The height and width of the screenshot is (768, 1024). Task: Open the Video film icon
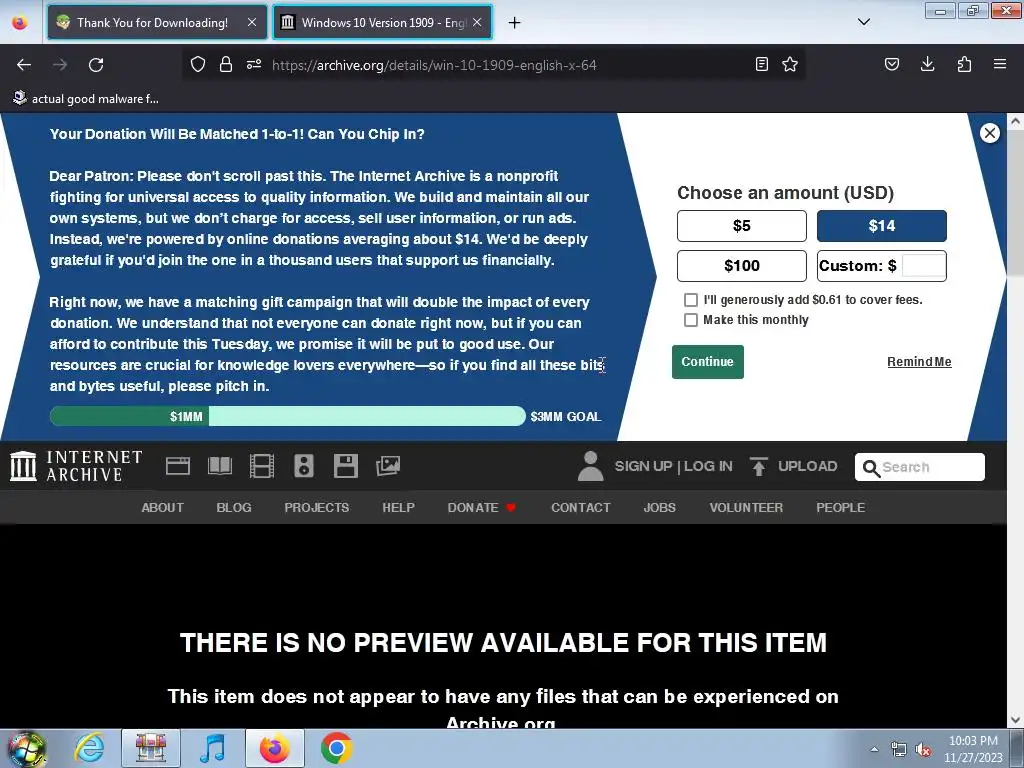261,466
